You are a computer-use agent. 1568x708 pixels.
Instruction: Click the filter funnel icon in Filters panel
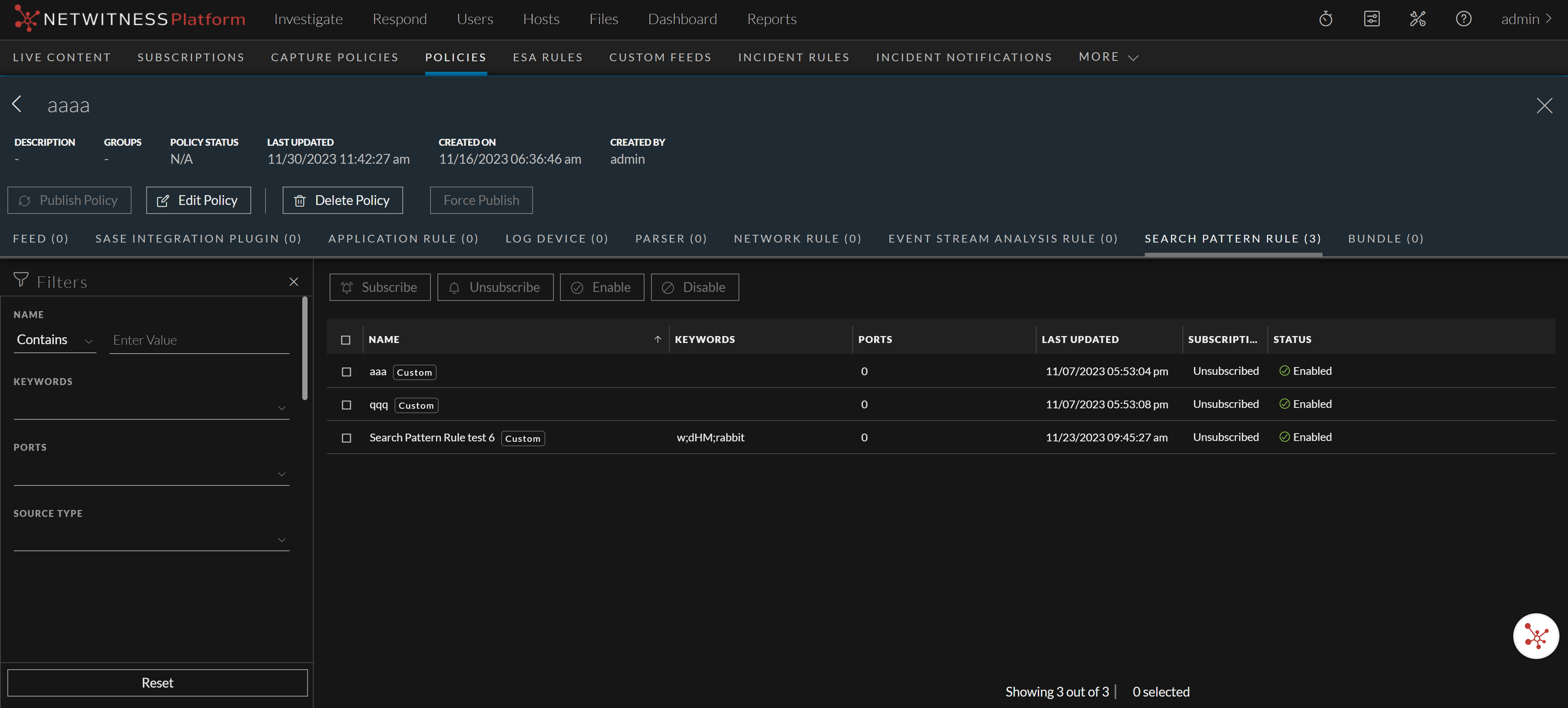(21, 281)
